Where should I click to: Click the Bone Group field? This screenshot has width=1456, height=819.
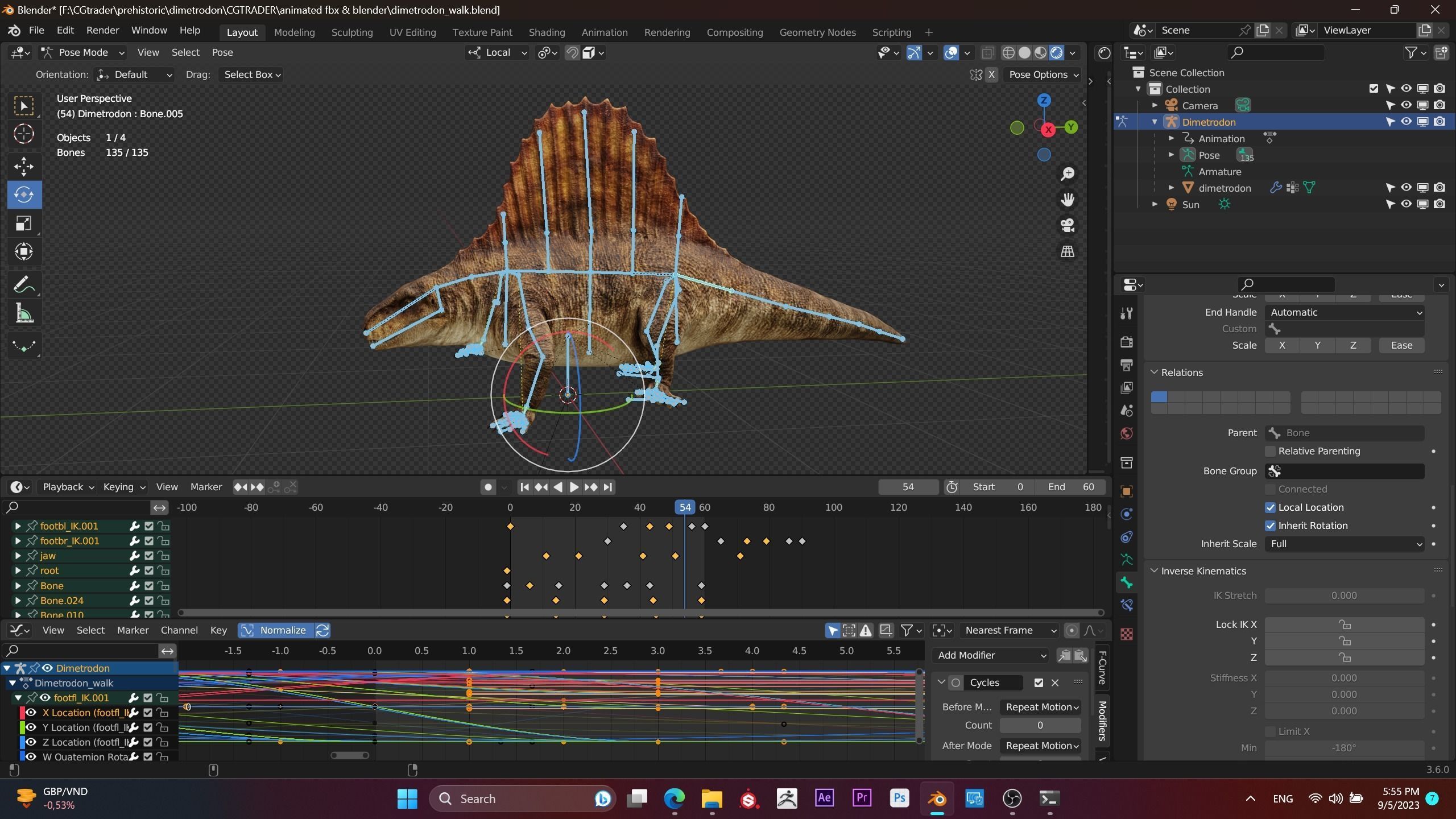(x=1345, y=471)
